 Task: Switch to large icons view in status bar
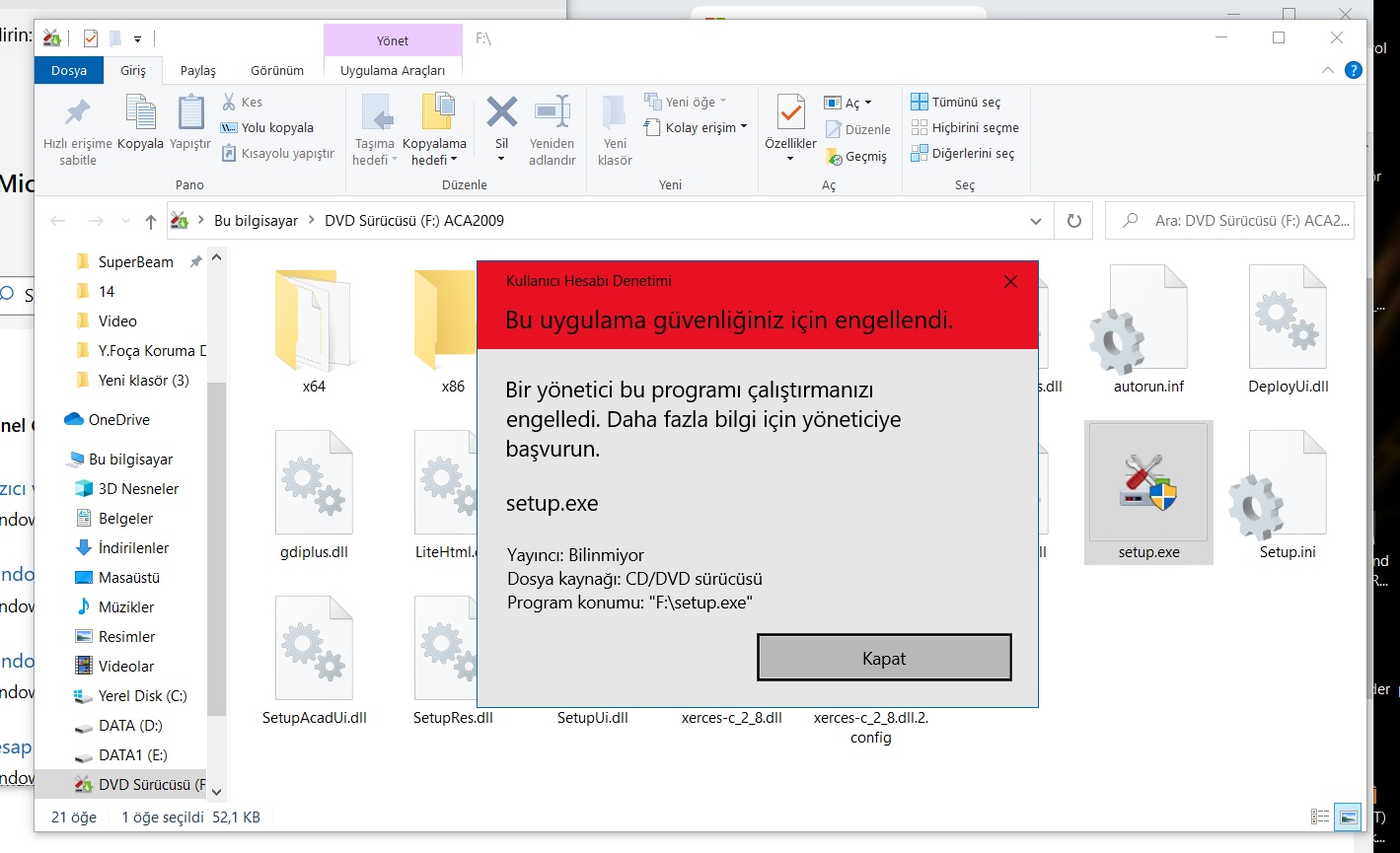pos(1348,817)
